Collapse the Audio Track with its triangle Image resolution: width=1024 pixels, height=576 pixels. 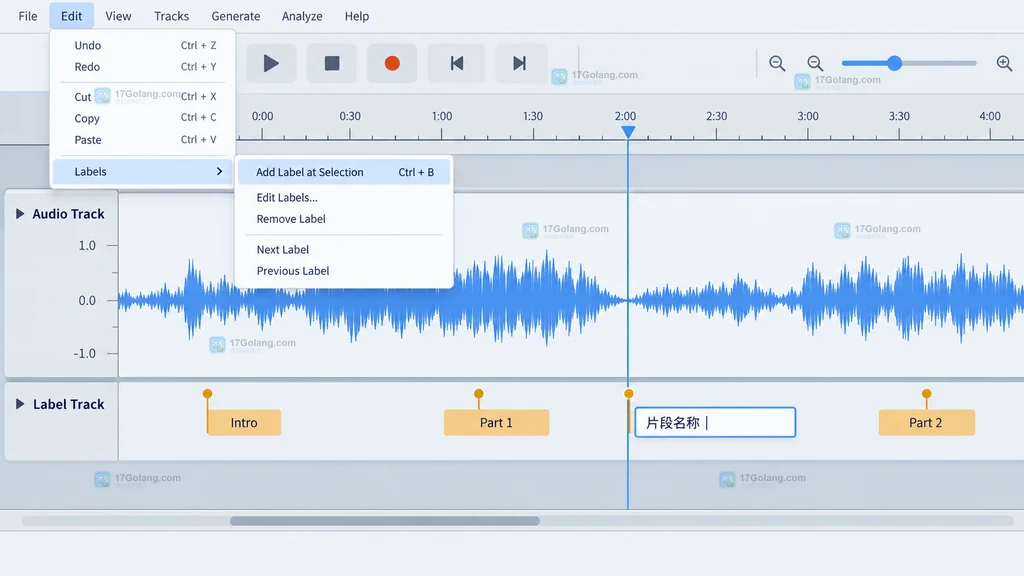click(20, 214)
